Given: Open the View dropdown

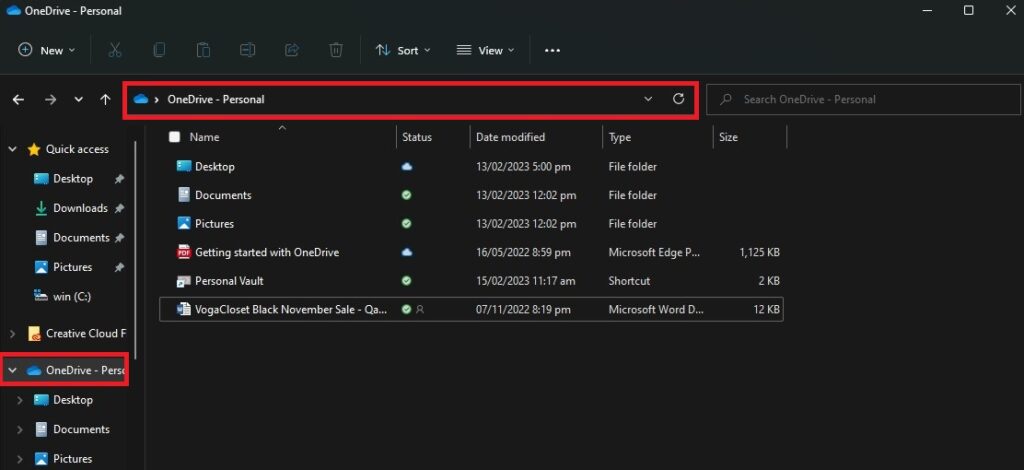Looking at the screenshot, I should tap(485, 50).
